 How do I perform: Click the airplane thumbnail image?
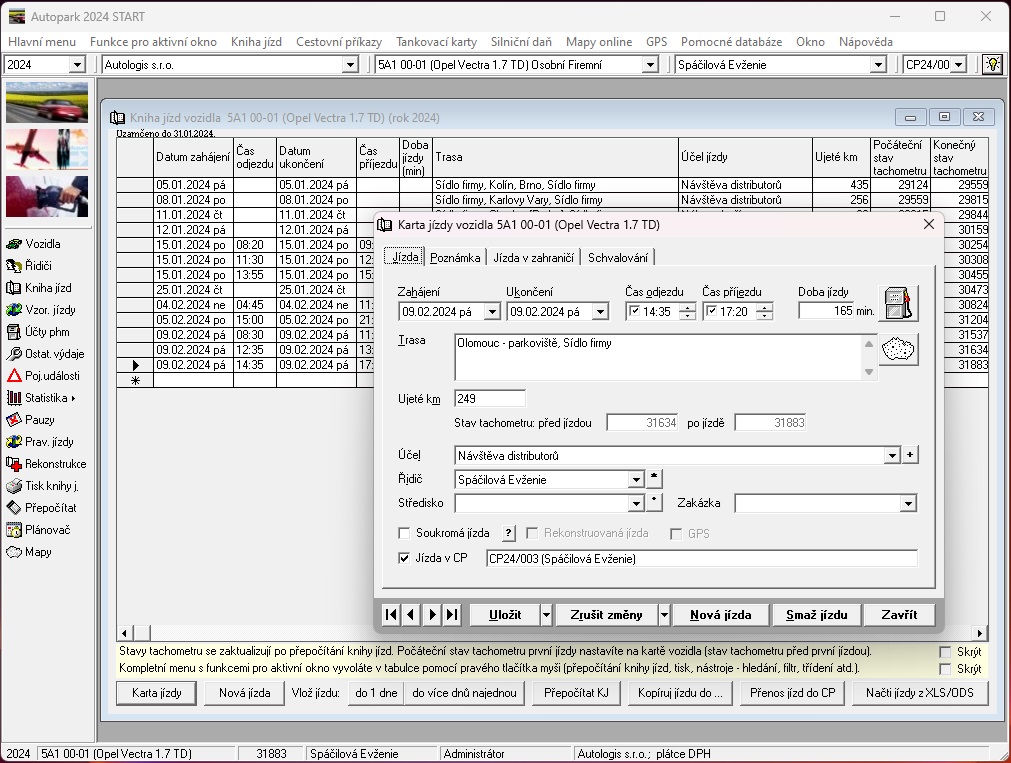coord(46,149)
